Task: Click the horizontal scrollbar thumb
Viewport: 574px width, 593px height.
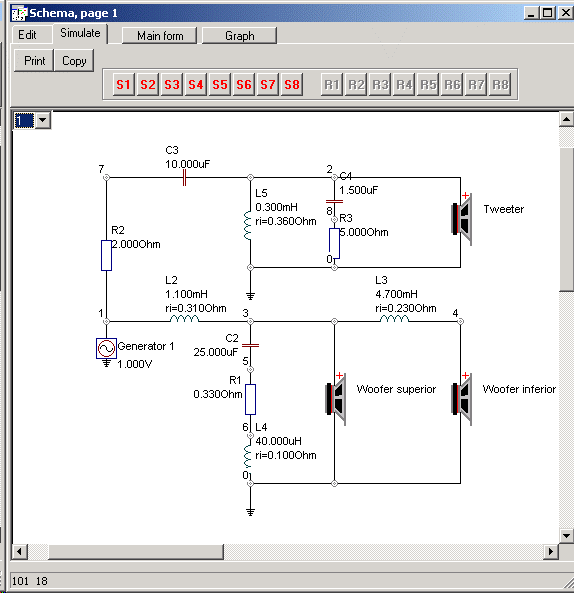Action: click(136, 552)
